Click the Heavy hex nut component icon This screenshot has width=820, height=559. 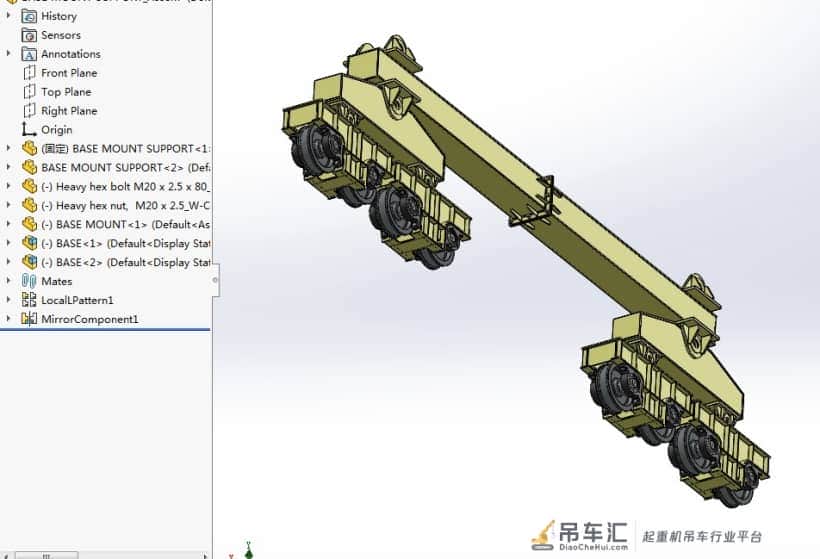29,206
